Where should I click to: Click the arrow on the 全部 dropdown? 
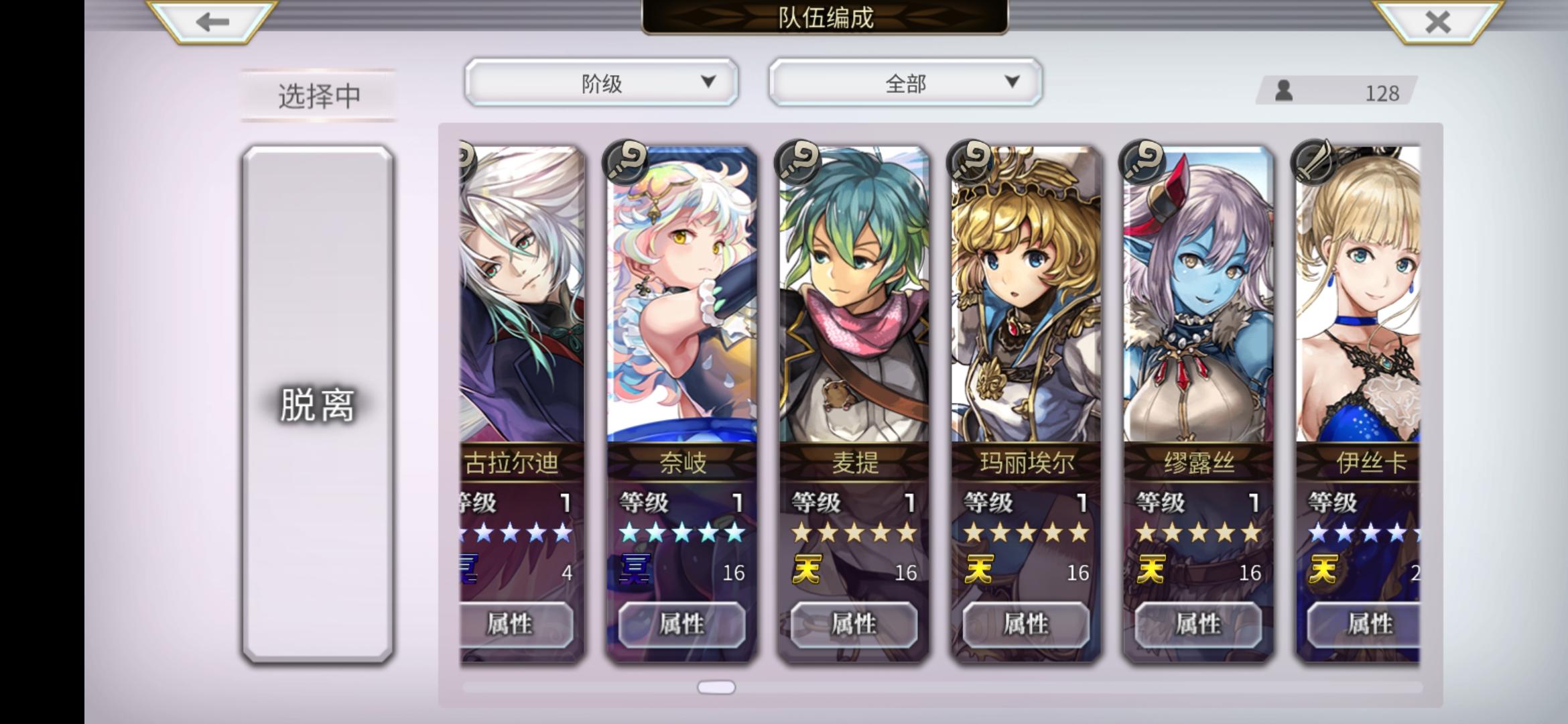[x=1012, y=82]
